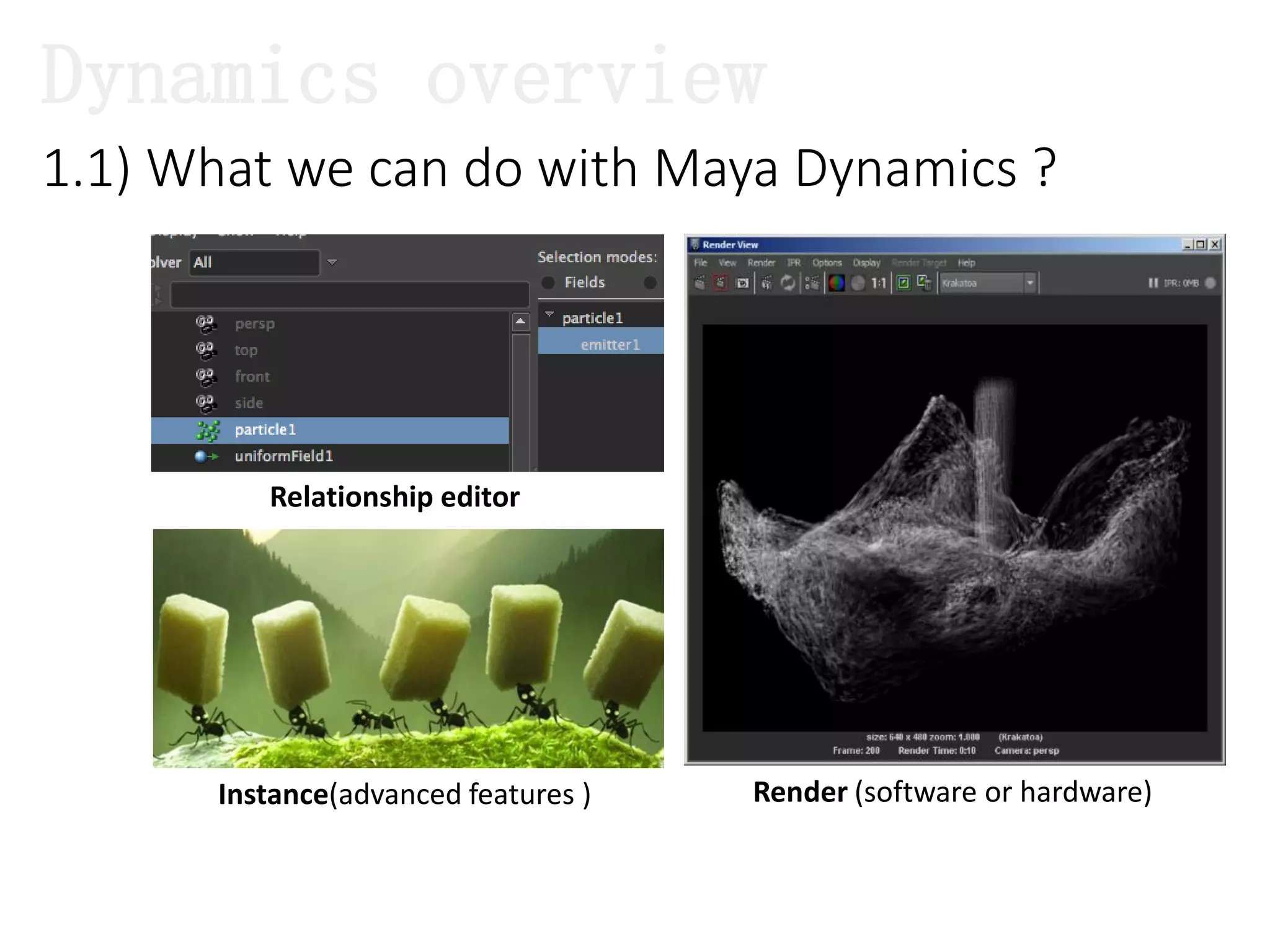Image resolution: width=1270 pixels, height=952 pixels.
Task: Open the solver All dropdown arrow
Action: 332,263
